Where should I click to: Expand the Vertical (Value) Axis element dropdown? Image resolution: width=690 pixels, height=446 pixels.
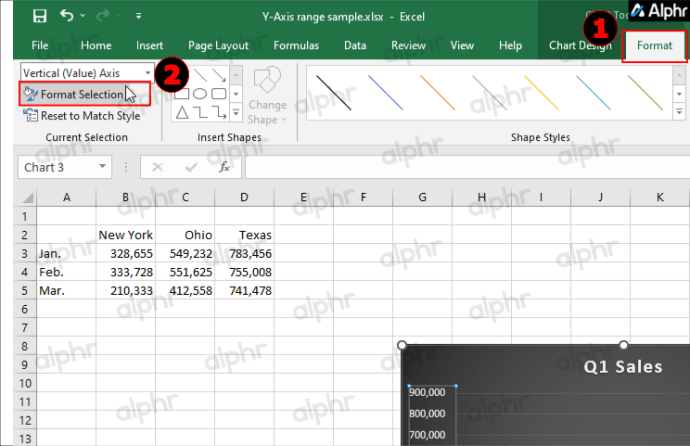pos(148,73)
